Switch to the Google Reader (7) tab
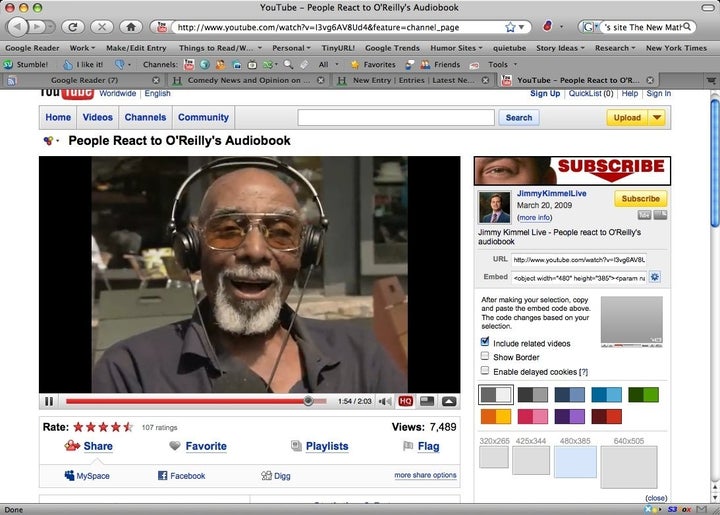Screen dimensions: 720x515 (84, 80)
